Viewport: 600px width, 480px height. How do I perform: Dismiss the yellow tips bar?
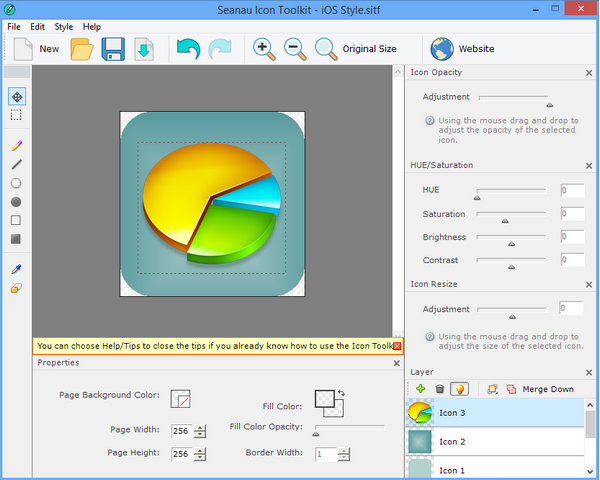397,346
